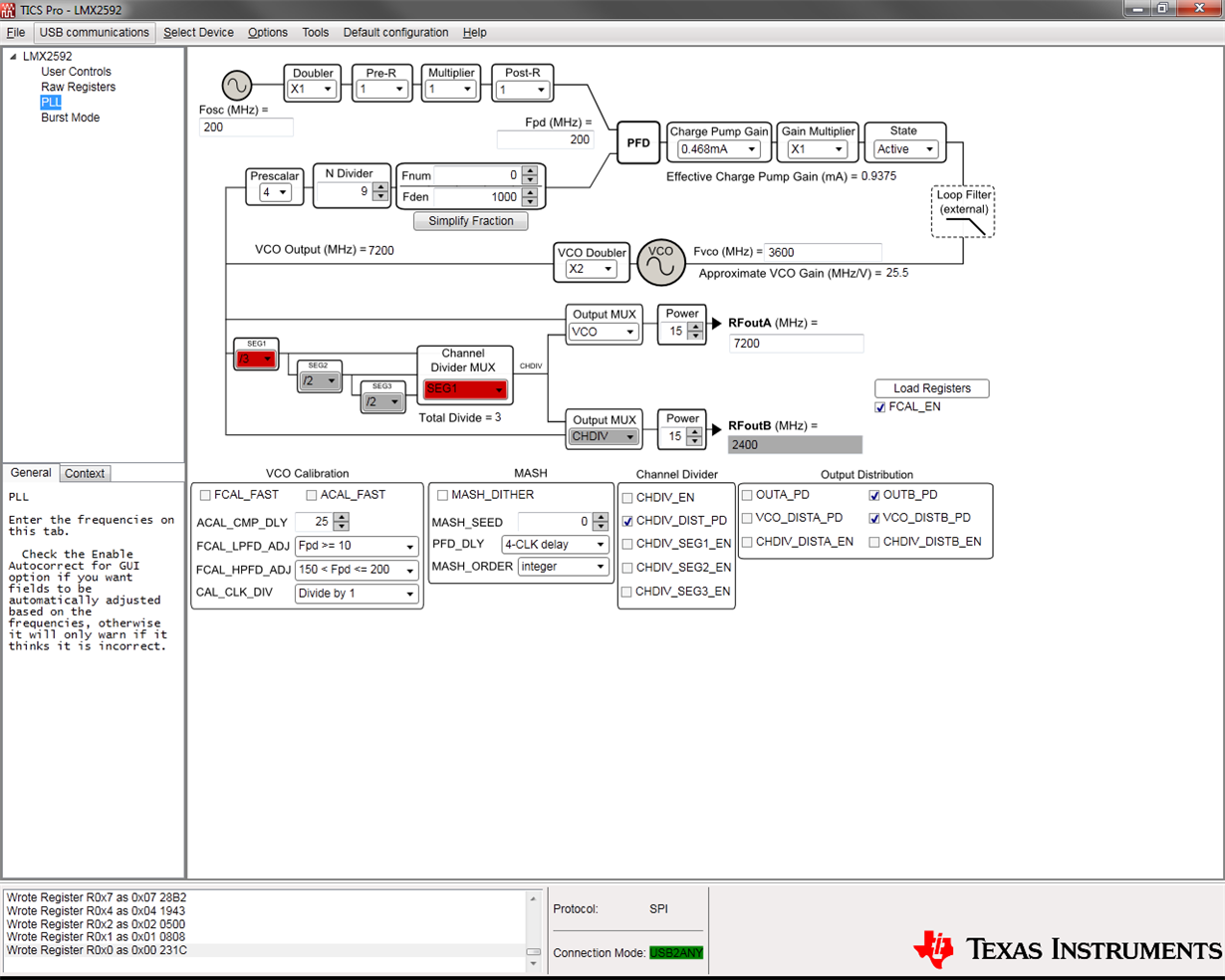Click the Texas Instruments logo
This screenshot has width=1225, height=980.
[1068, 949]
